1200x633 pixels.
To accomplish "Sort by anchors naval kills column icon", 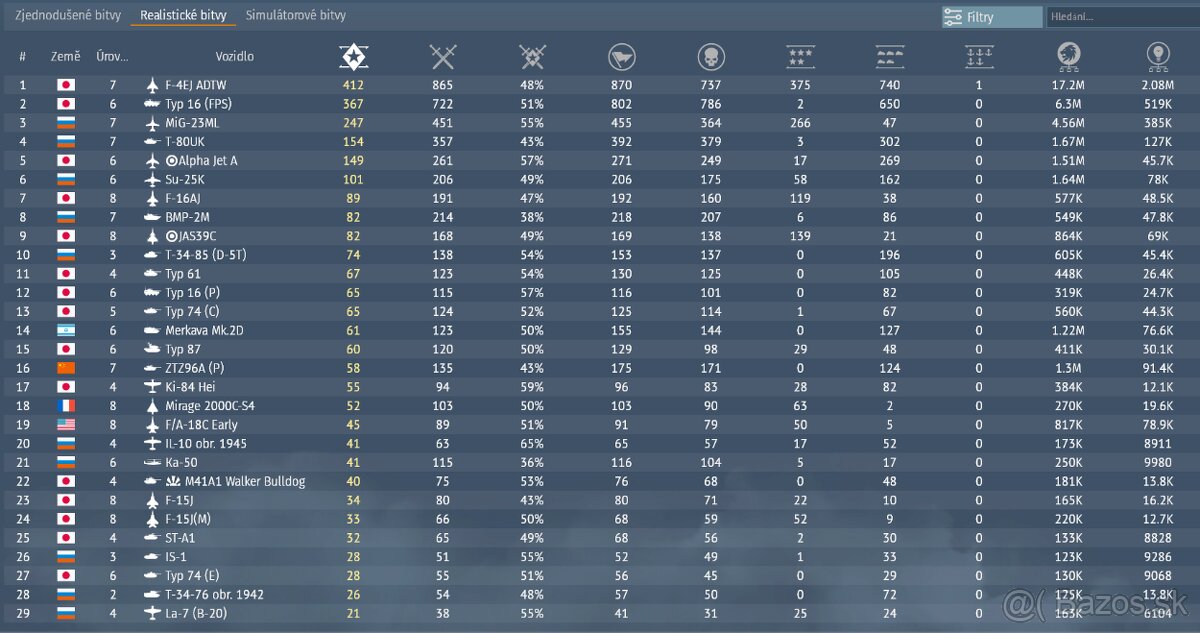I will [x=979, y=57].
